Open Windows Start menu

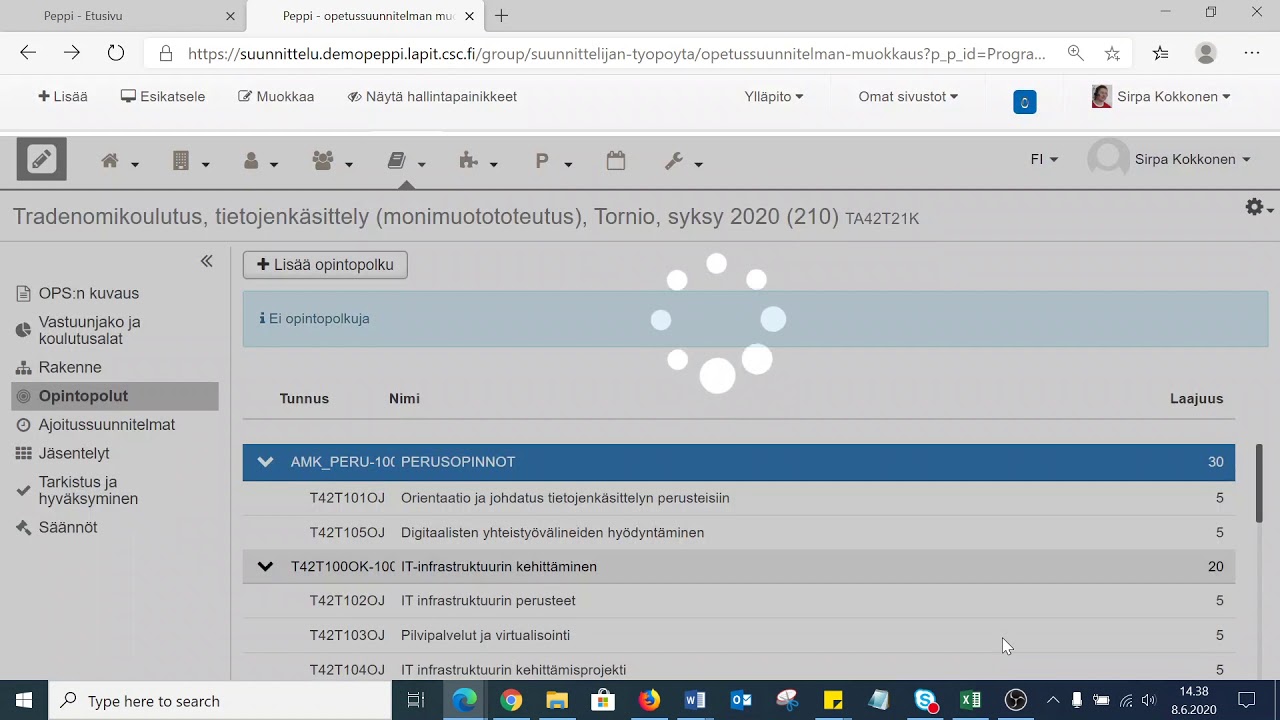coord(24,701)
